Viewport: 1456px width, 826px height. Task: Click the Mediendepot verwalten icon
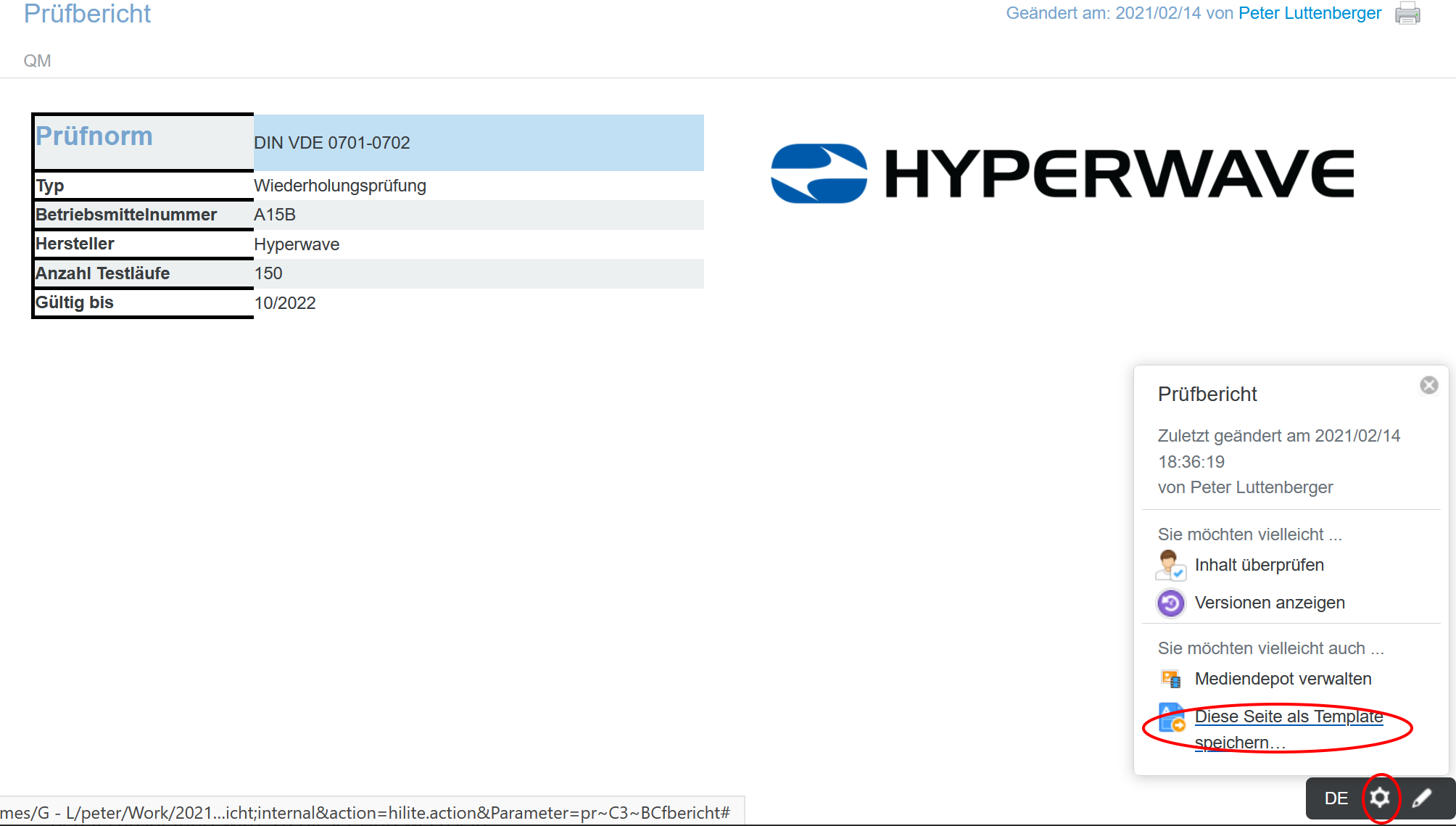1170,679
